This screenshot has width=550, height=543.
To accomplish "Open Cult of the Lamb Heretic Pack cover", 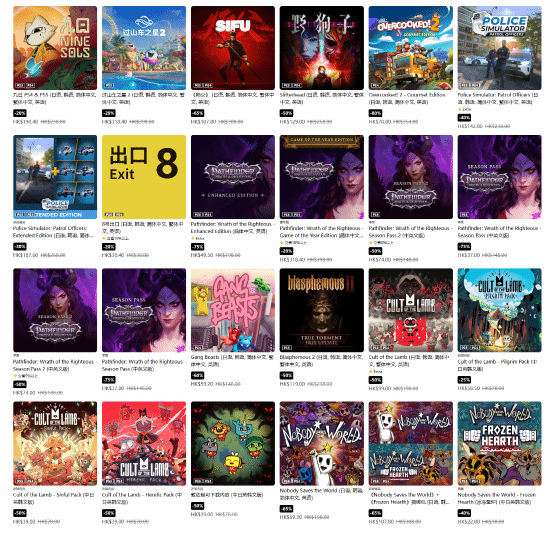I will [144, 443].
